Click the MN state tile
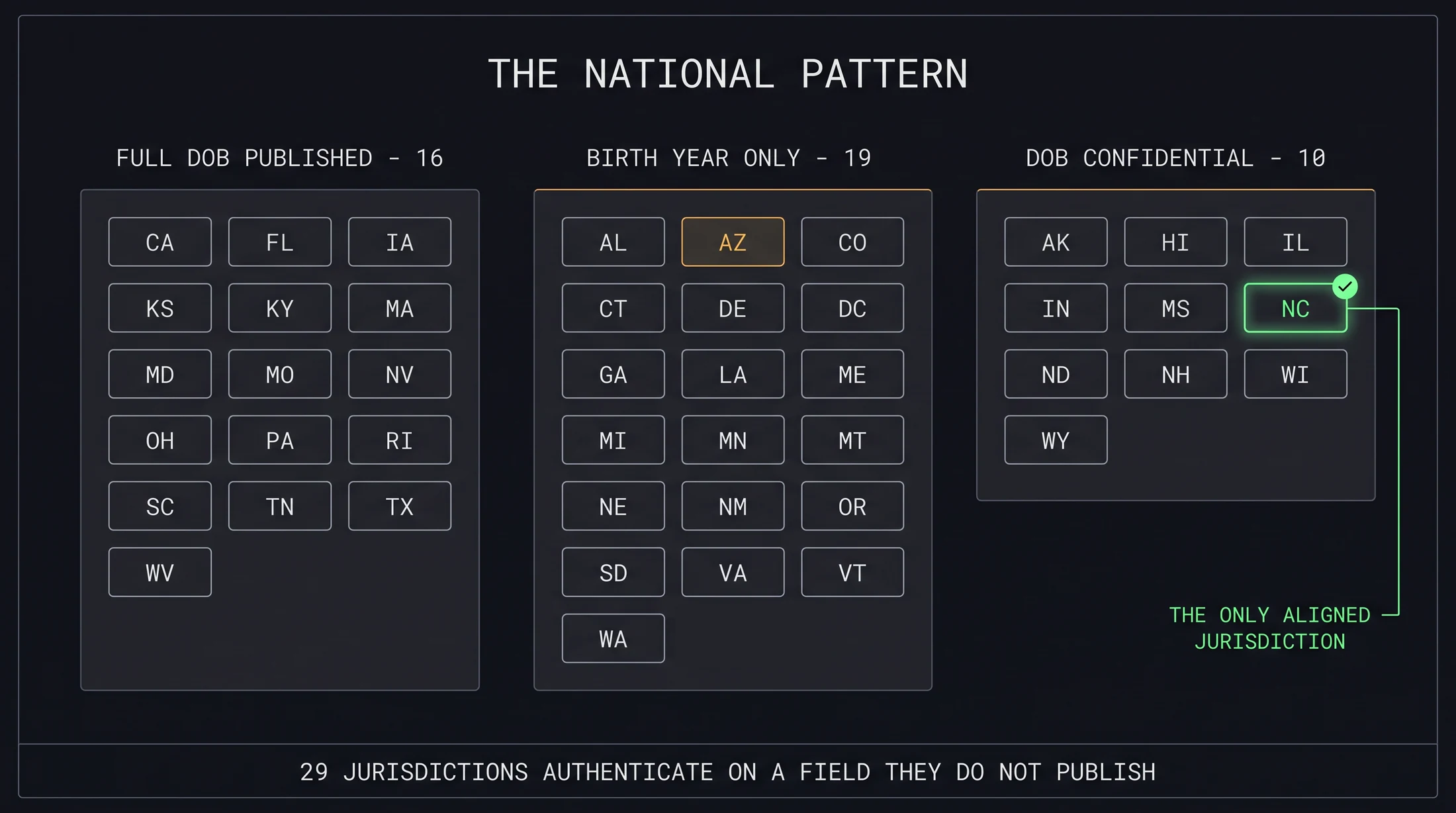 click(733, 440)
